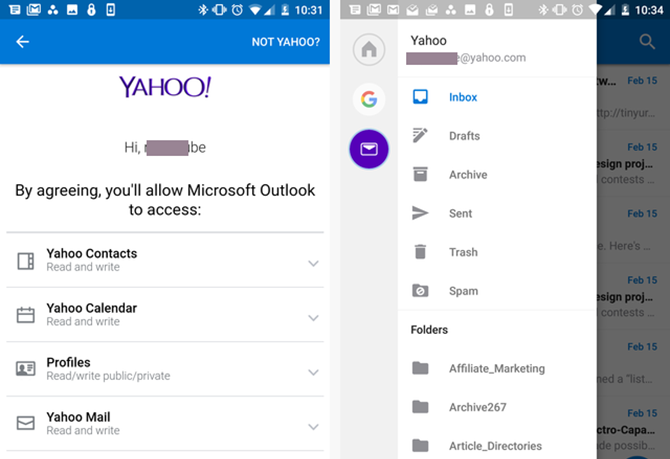670x459 pixels.
Task: Tap the Yahoo Contacts permission title
Action: 92,253
